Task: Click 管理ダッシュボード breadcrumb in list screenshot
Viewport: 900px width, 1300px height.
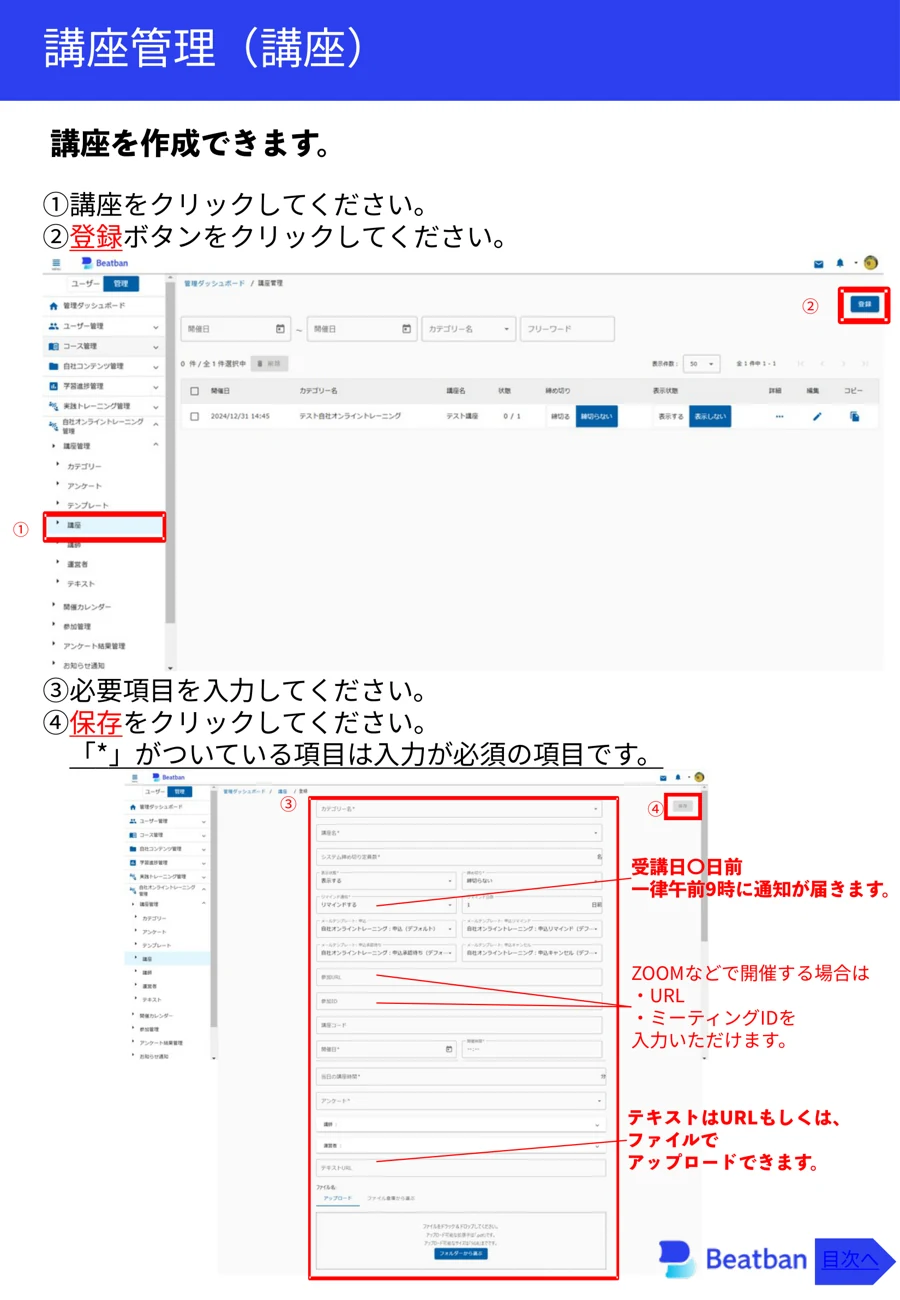Action: click(x=213, y=283)
